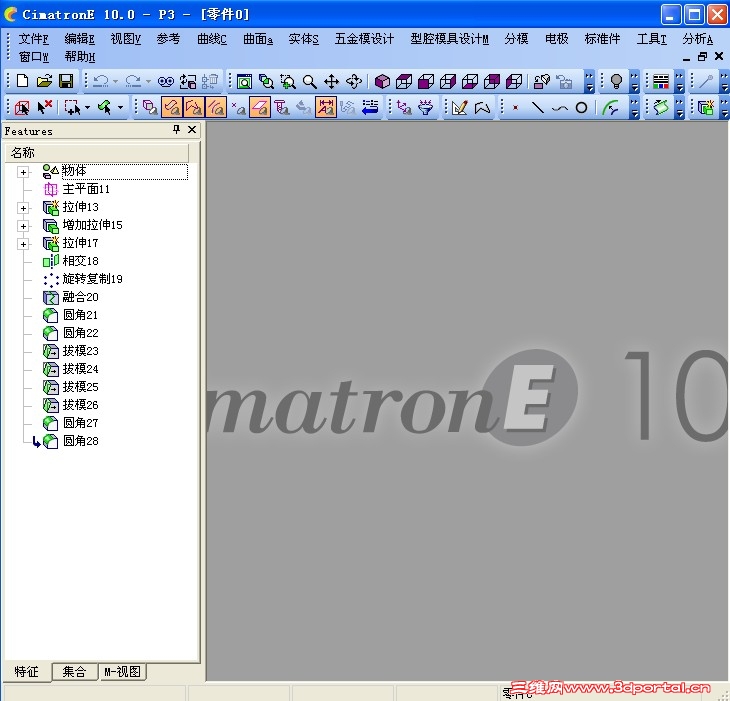The width and height of the screenshot is (730, 701).
Task: Select the line drawing tool
Action: pyautogui.click(x=538, y=108)
